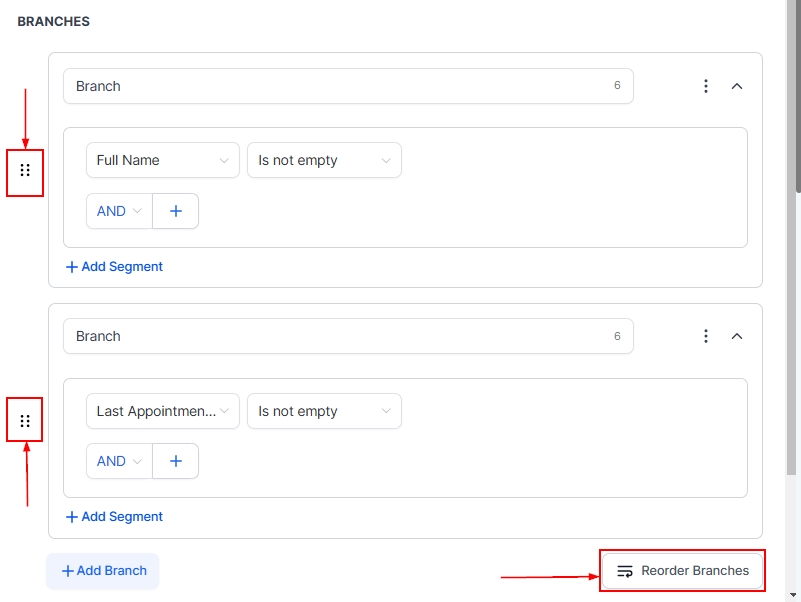Viewport: 801px width, 602px height.
Task: Click the first branch's drag handle
Action: tap(25, 171)
